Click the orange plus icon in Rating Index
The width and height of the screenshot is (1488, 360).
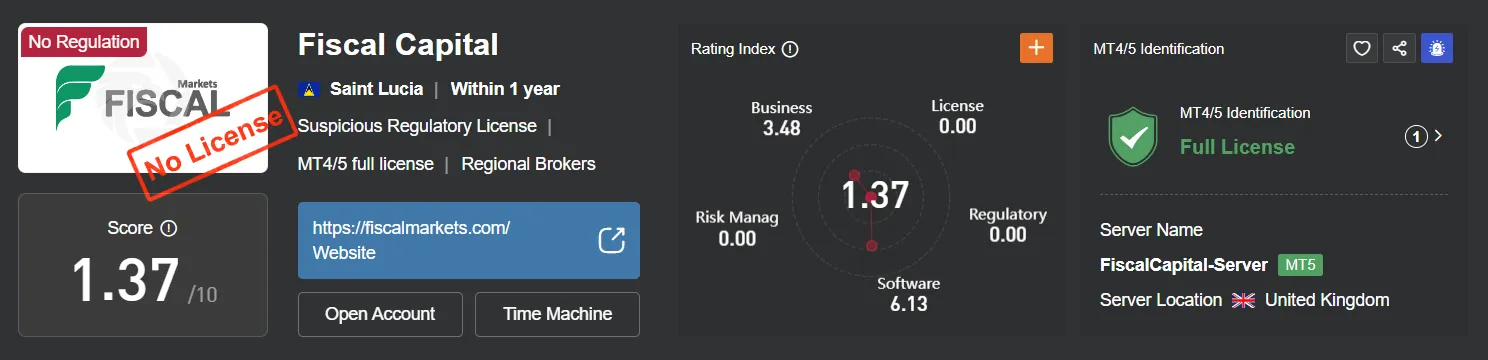[1036, 48]
